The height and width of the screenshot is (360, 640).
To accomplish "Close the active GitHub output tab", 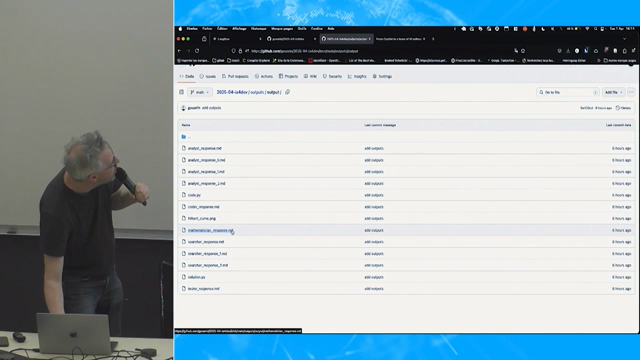I will (x=370, y=39).
